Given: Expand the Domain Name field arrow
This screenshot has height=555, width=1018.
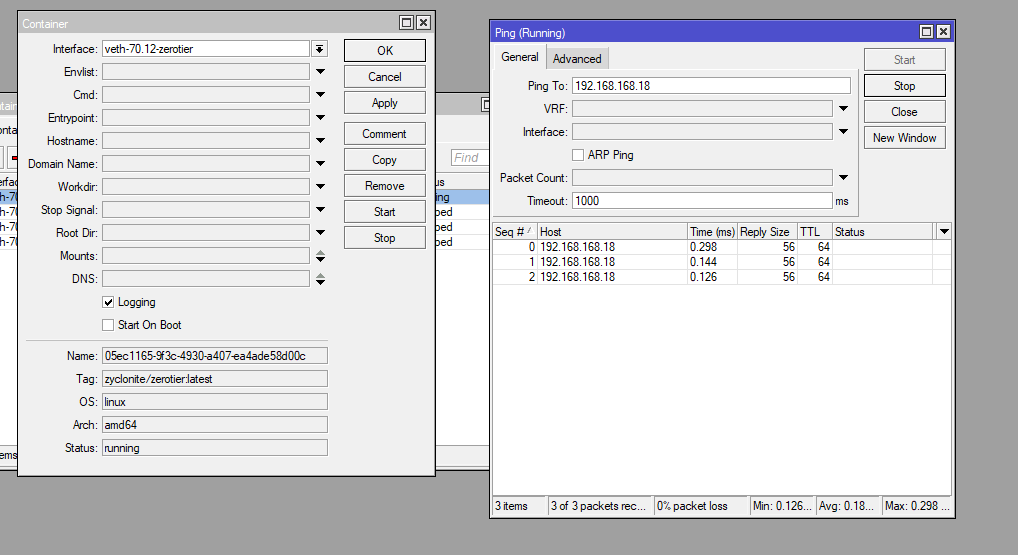Looking at the screenshot, I should tap(320, 164).
